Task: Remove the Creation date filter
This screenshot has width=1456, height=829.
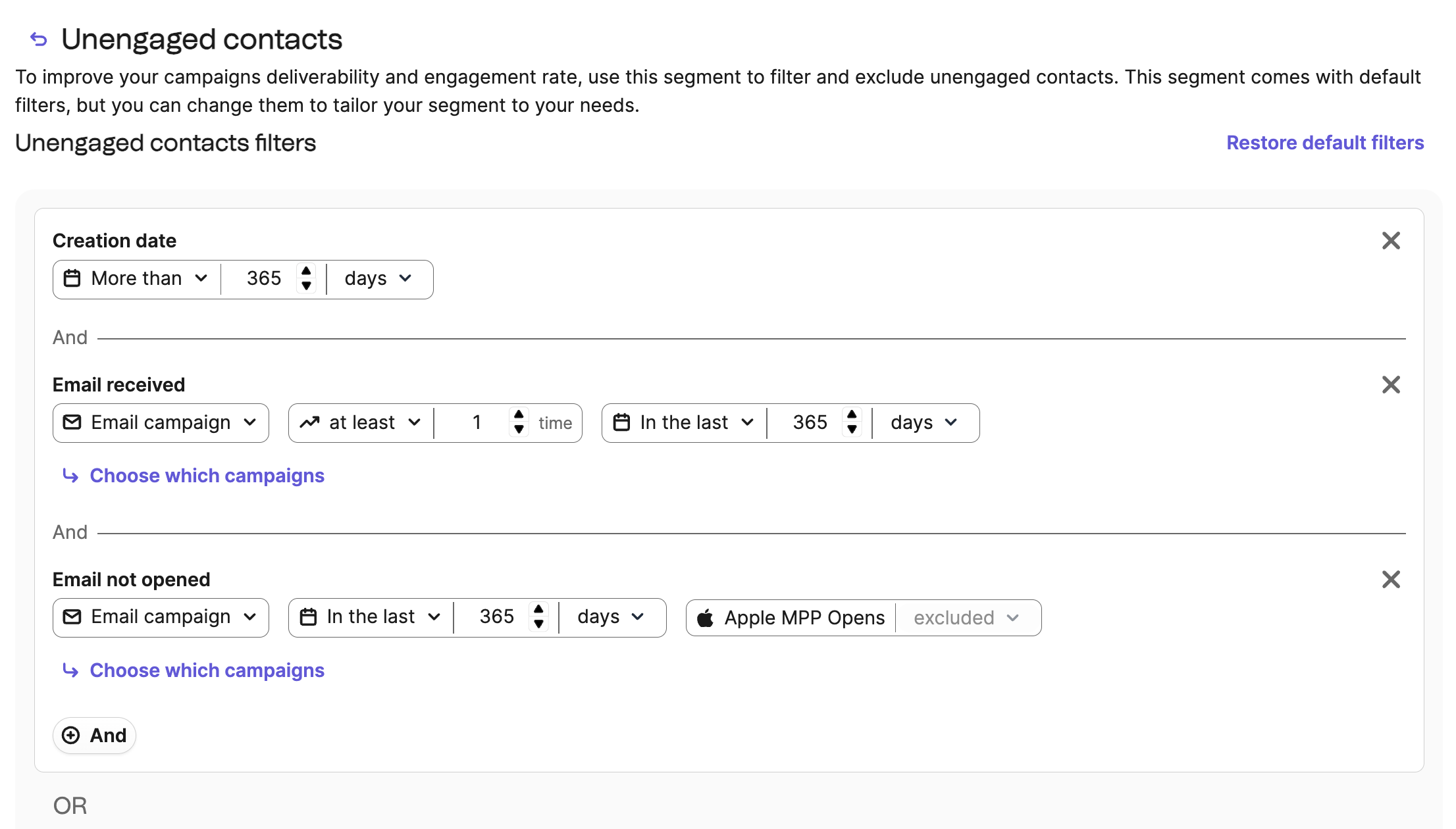Action: coord(1391,241)
